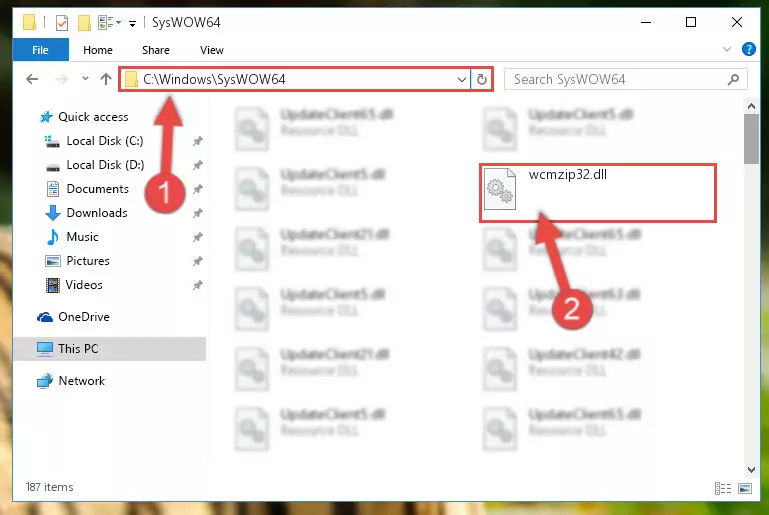Expand the ribbon with the chevron
The image size is (769, 515).
(x=727, y=49)
